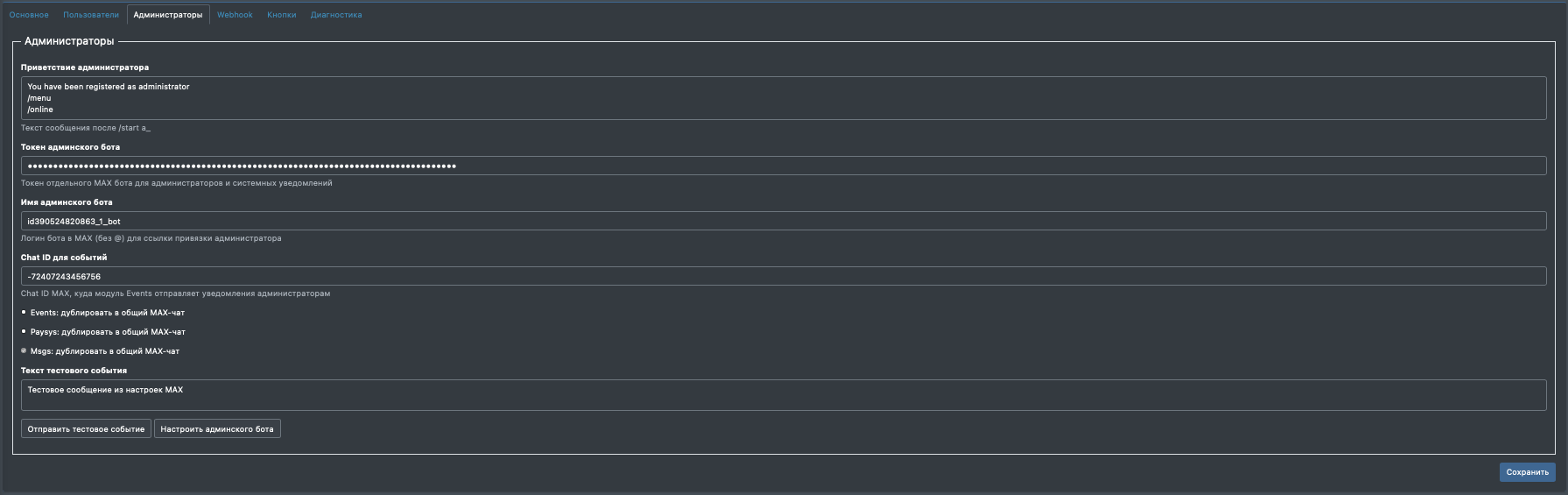Select the Администраторы tab
Viewport: 1568px width, 495px height.
(x=168, y=15)
